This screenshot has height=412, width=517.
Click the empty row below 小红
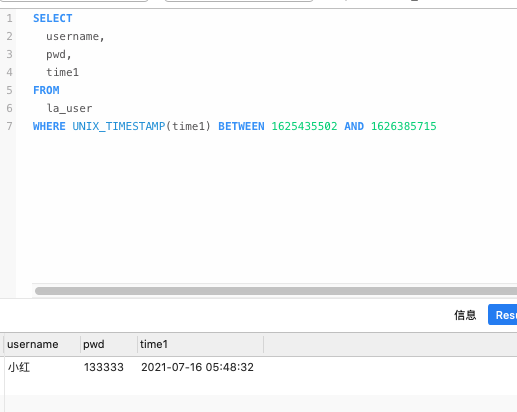pos(261,403)
